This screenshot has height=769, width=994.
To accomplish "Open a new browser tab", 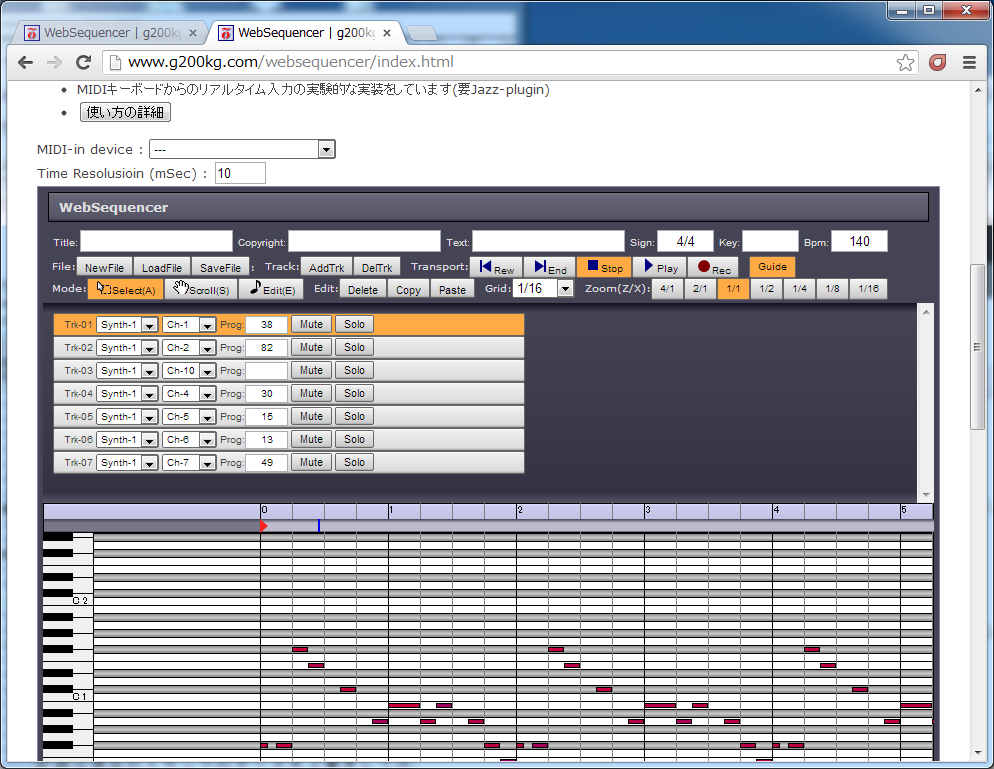I will click(x=421, y=33).
